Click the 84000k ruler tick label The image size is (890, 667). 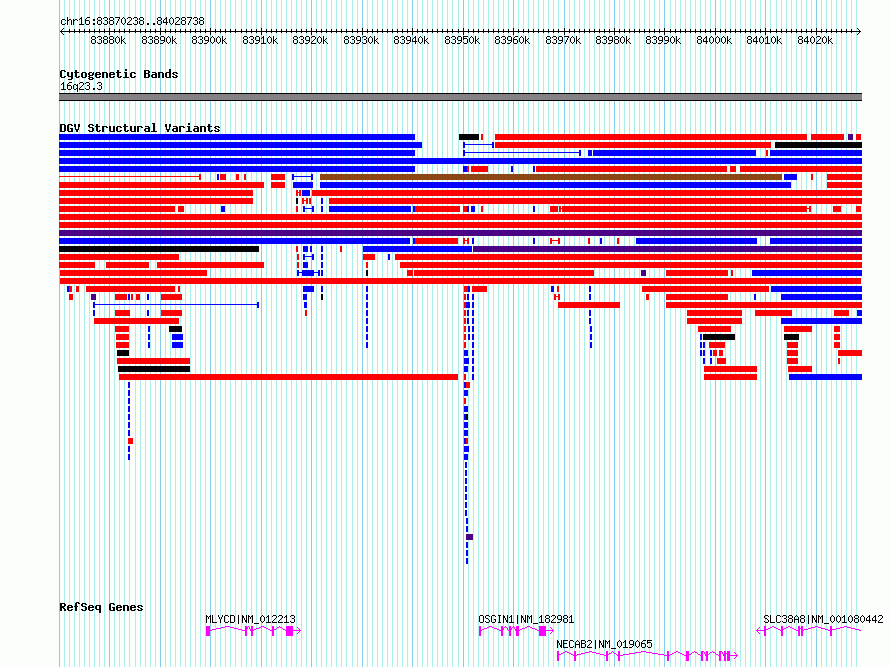714,40
